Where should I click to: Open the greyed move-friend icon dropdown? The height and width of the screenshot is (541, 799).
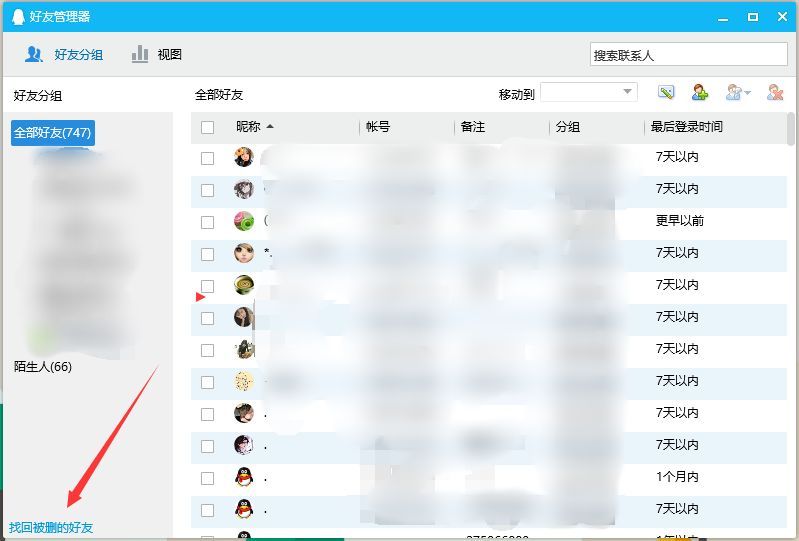coord(738,92)
